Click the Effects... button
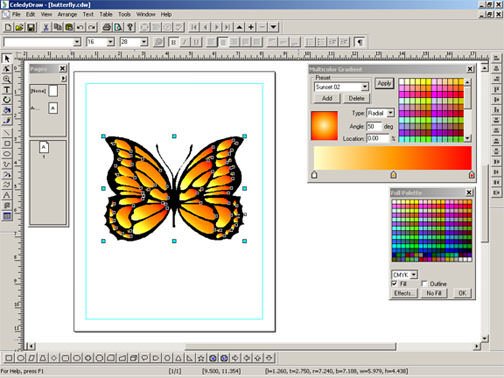This screenshot has width=504, height=378. 403,293
